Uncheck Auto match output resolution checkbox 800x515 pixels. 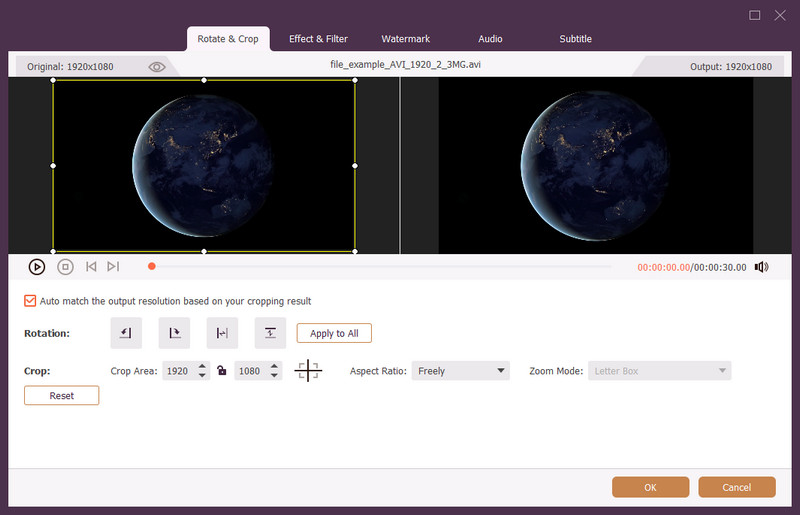[x=30, y=301]
